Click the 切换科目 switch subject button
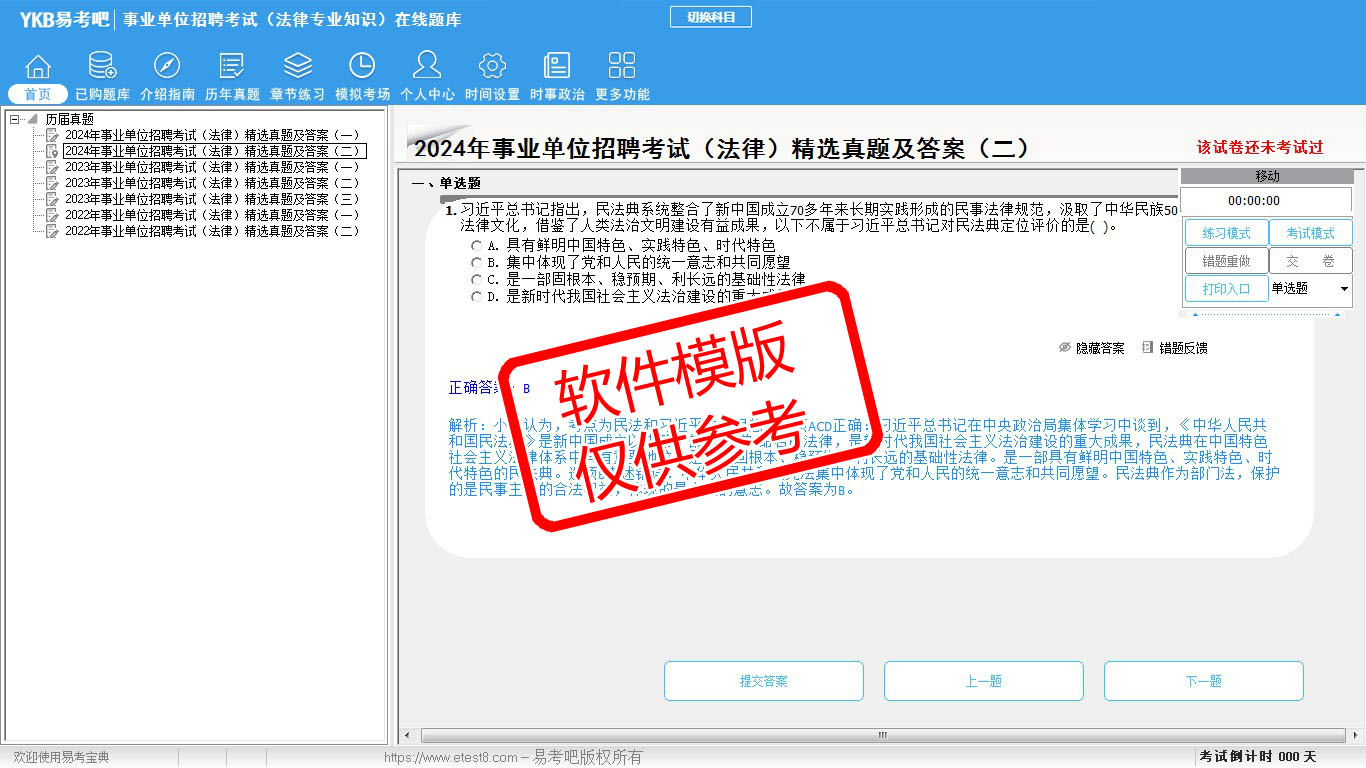This screenshot has width=1366, height=768. click(x=710, y=17)
